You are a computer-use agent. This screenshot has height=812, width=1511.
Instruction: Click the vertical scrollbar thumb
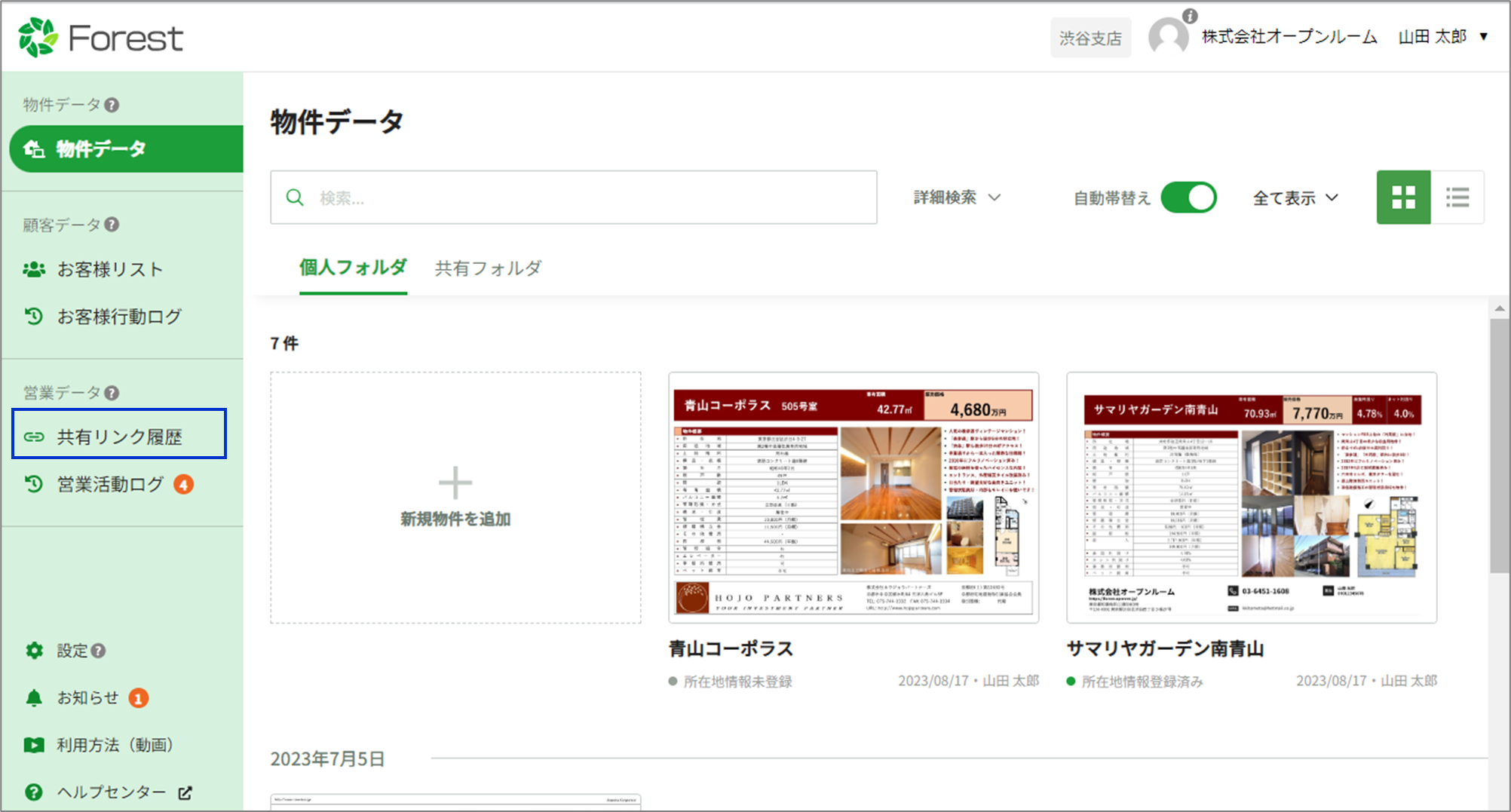pyautogui.click(x=1499, y=445)
